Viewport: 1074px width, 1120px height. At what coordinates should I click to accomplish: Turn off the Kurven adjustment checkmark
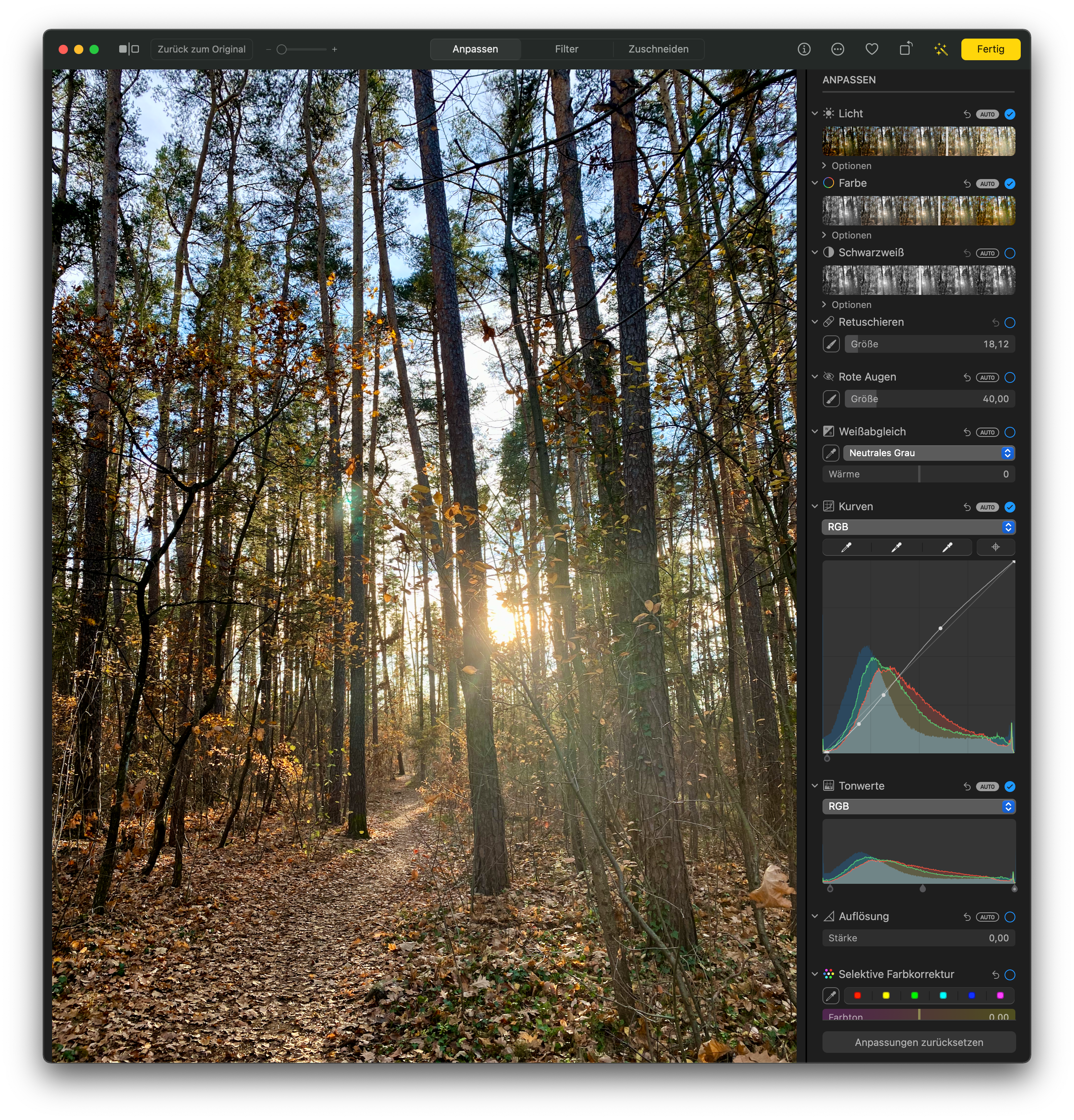click(x=1010, y=507)
